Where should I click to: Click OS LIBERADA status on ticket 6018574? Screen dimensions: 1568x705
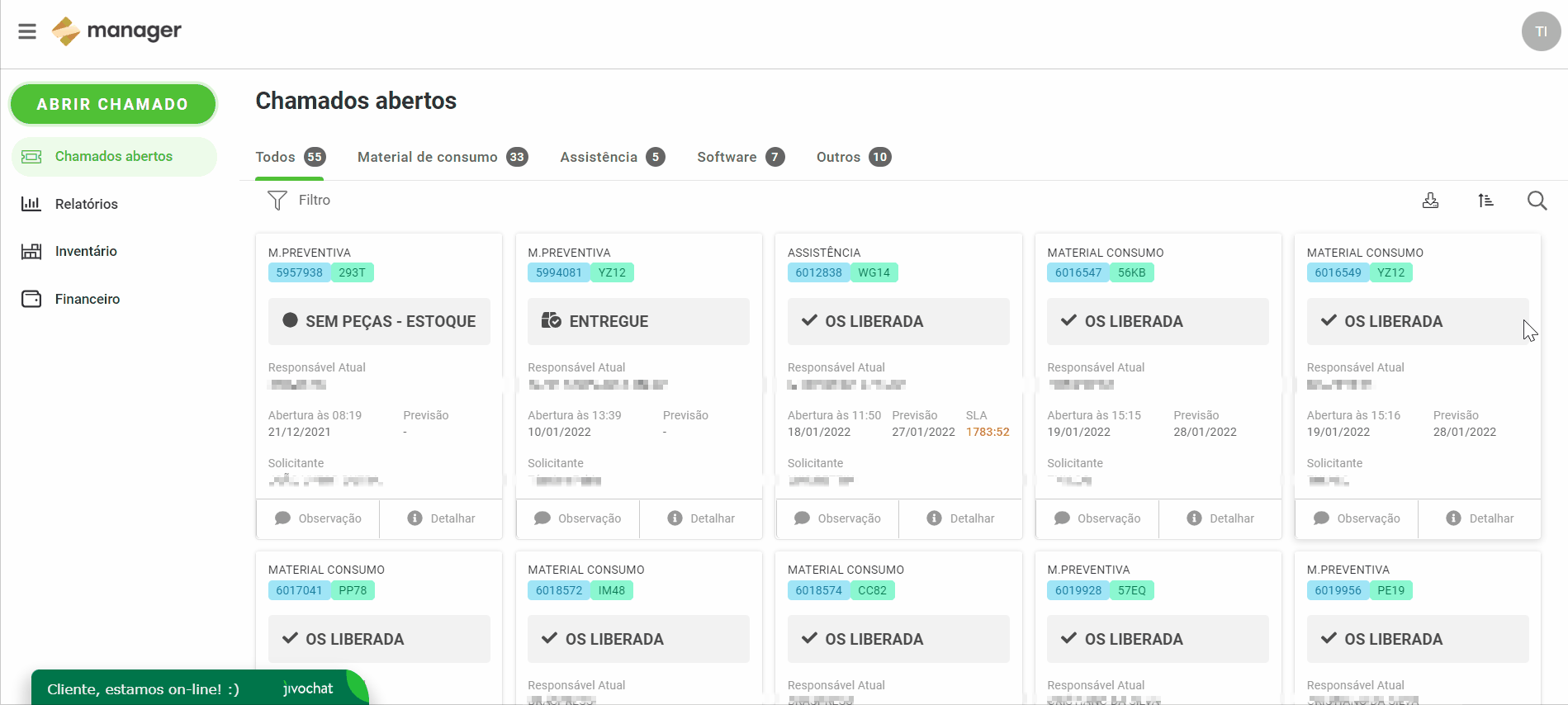point(898,639)
